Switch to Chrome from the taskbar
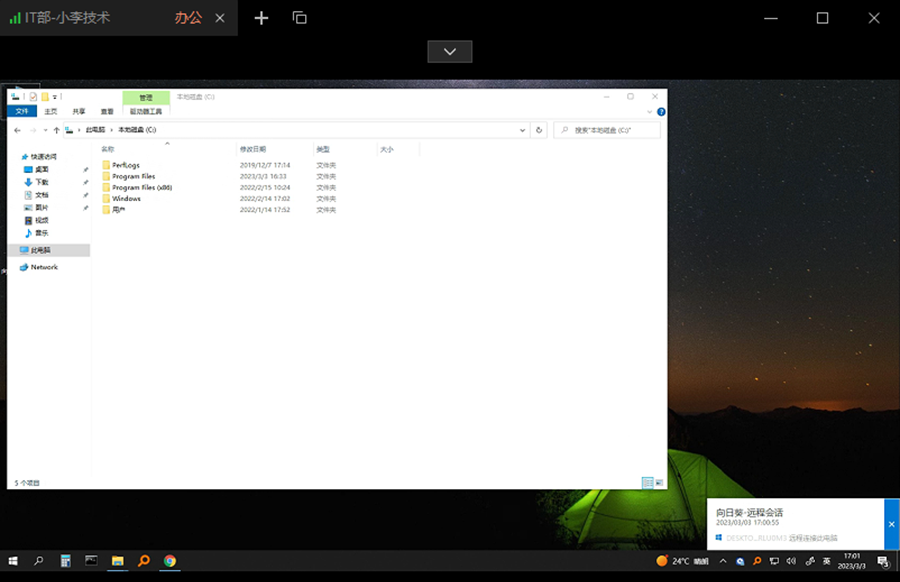 pyautogui.click(x=170, y=561)
